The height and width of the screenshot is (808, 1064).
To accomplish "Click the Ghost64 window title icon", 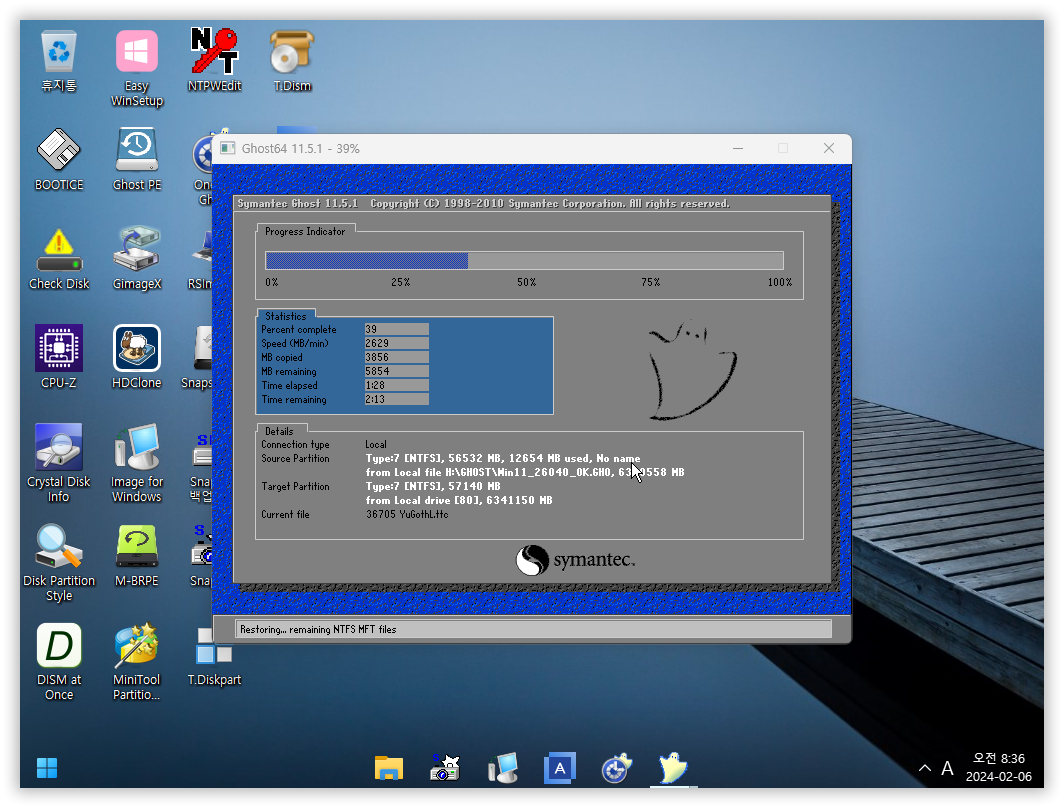I will [228, 149].
